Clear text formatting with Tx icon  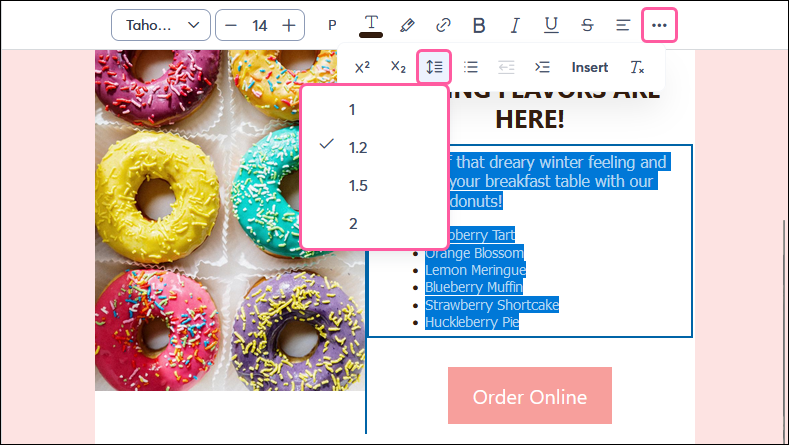[637, 67]
